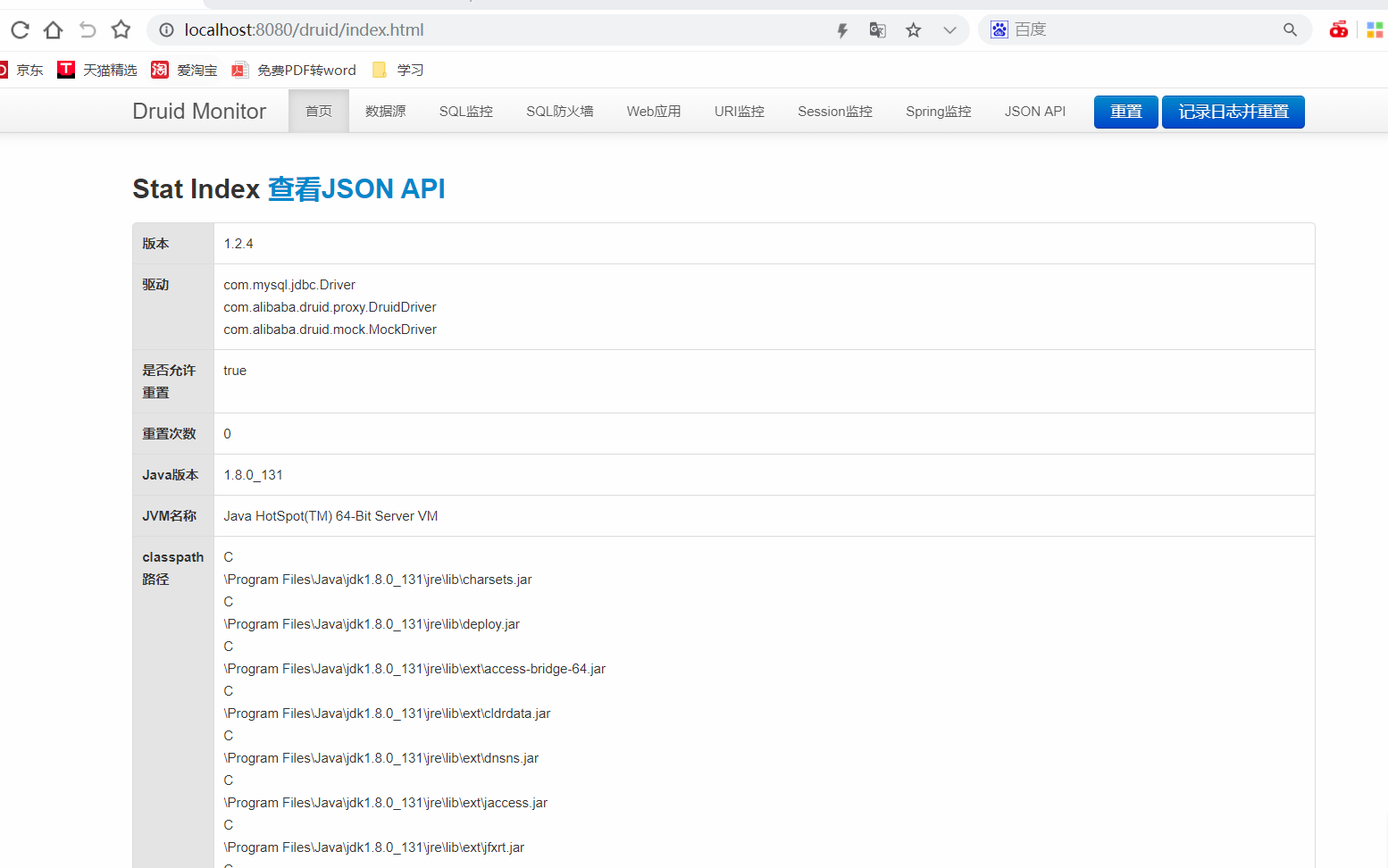1388x868 pixels.
Task: Click the red camera extension icon
Action: (1339, 29)
